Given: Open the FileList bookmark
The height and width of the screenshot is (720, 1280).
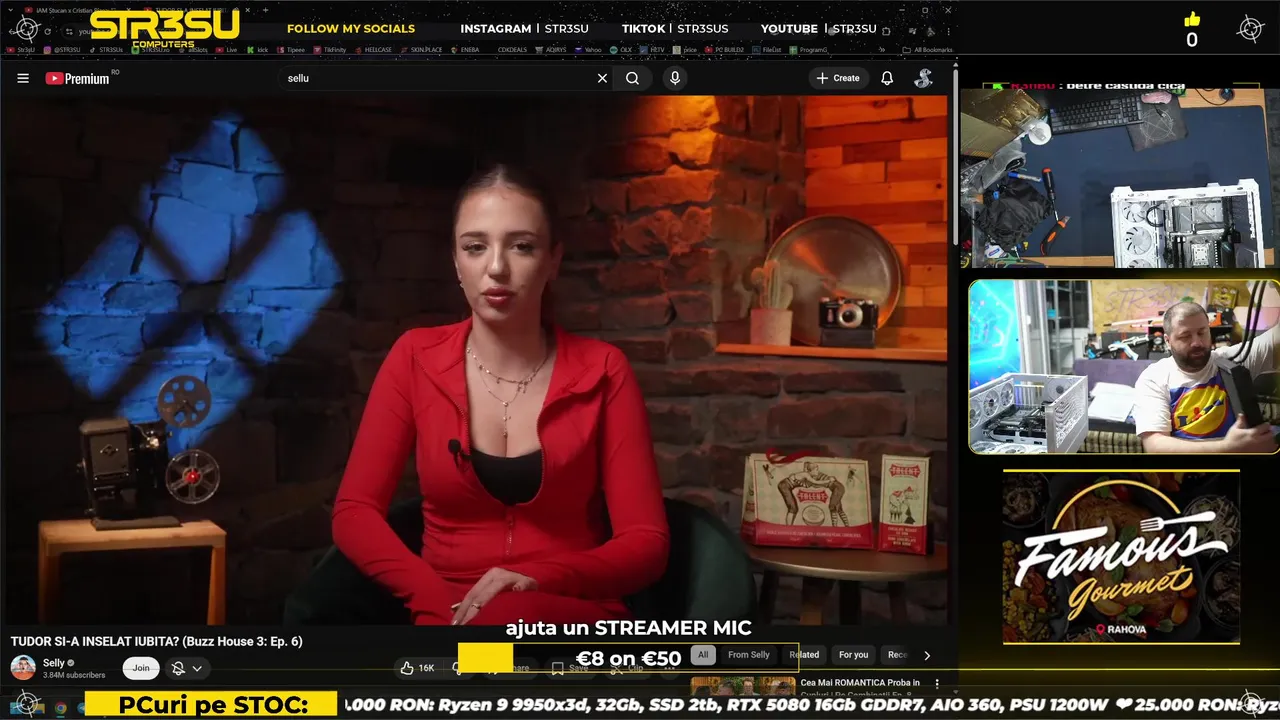Looking at the screenshot, I should [x=767, y=49].
